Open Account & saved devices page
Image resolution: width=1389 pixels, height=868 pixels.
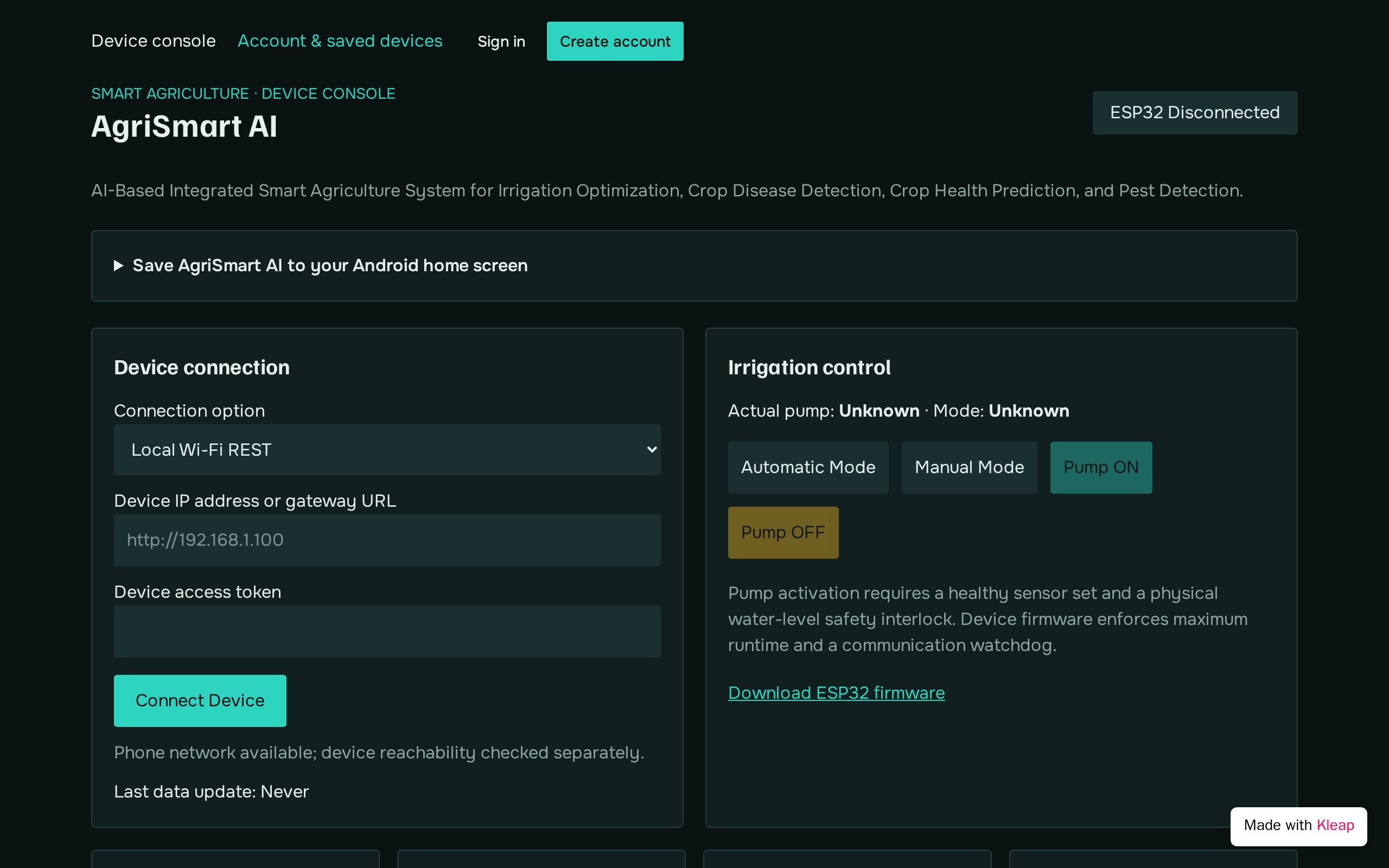[x=340, y=41]
